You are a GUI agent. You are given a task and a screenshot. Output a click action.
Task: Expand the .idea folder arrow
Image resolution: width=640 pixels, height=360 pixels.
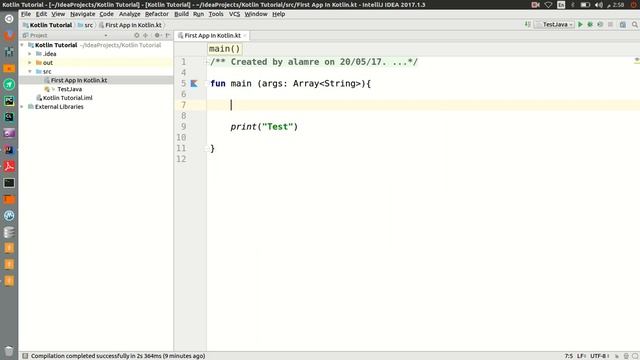(x=30, y=54)
